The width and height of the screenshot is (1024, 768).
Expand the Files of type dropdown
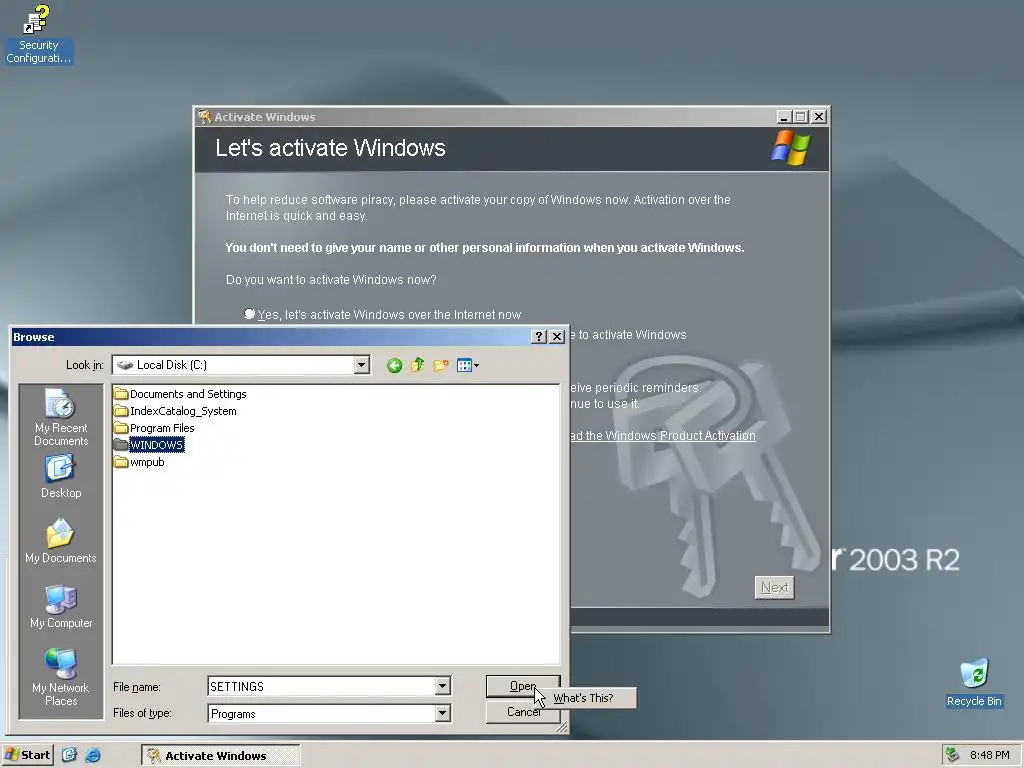tap(442, 713)
